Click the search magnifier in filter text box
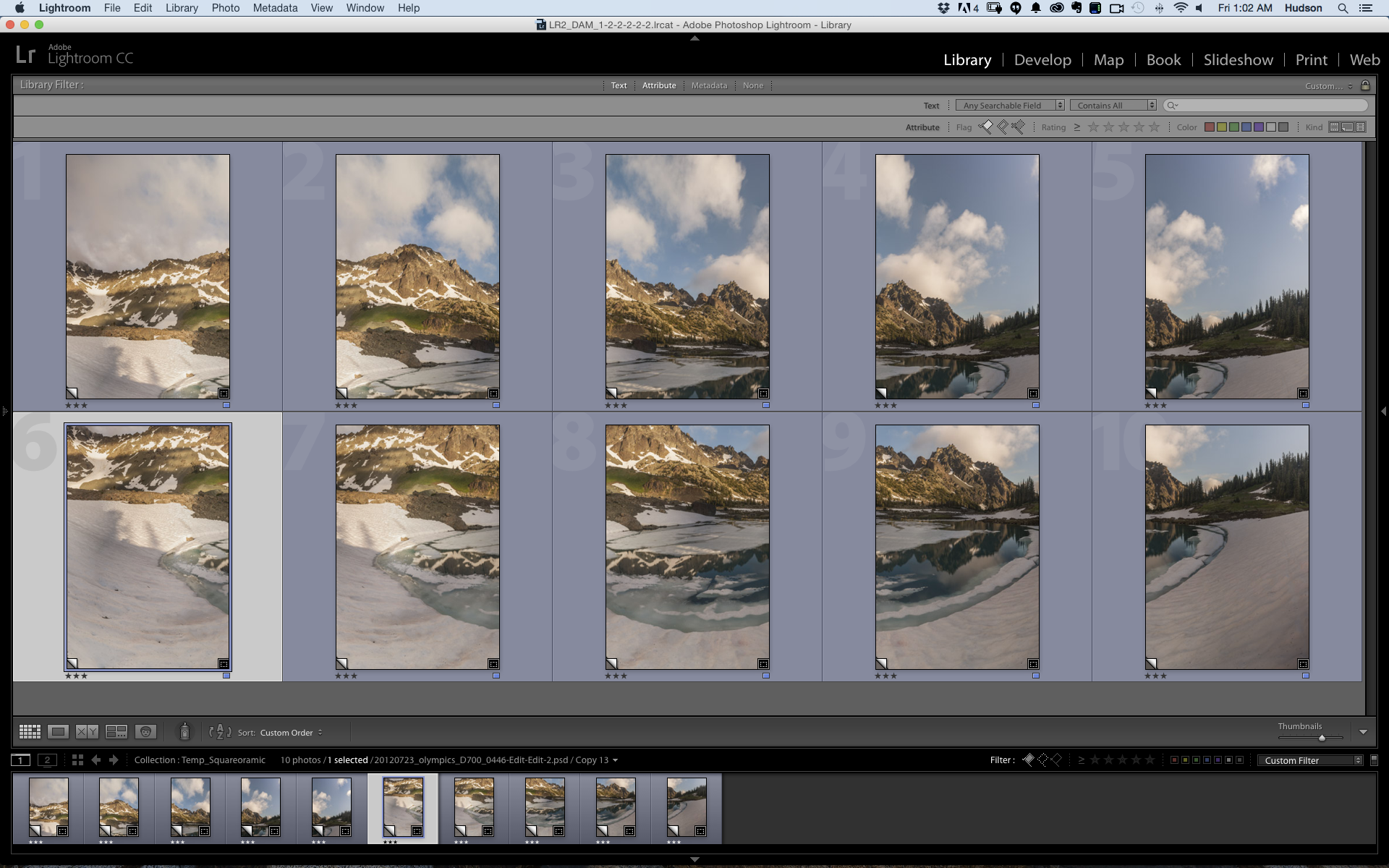 pos(1172,106)
